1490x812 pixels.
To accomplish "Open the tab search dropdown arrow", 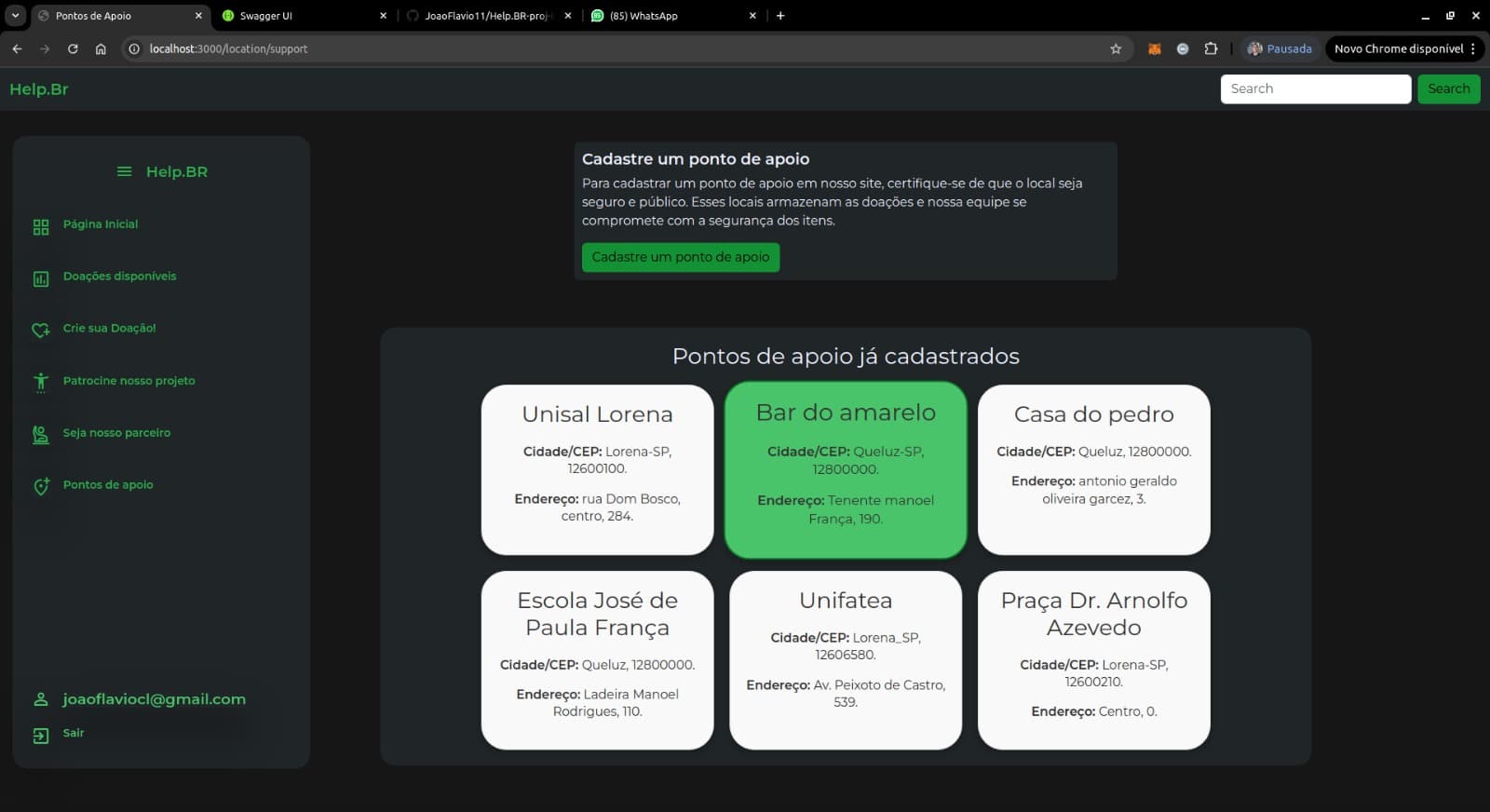I will 15,16.
